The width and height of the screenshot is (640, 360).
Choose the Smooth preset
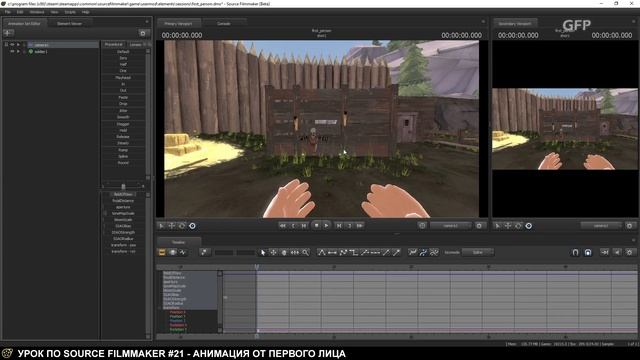[x=123, y=117]
